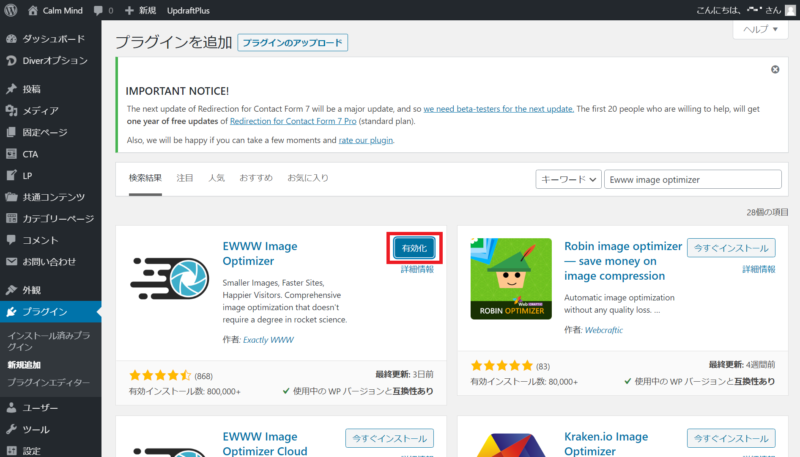800x457 pixels.
Task: Click the EWWW Image Optimizer logo thumbnail
Action: coord(169,278)
